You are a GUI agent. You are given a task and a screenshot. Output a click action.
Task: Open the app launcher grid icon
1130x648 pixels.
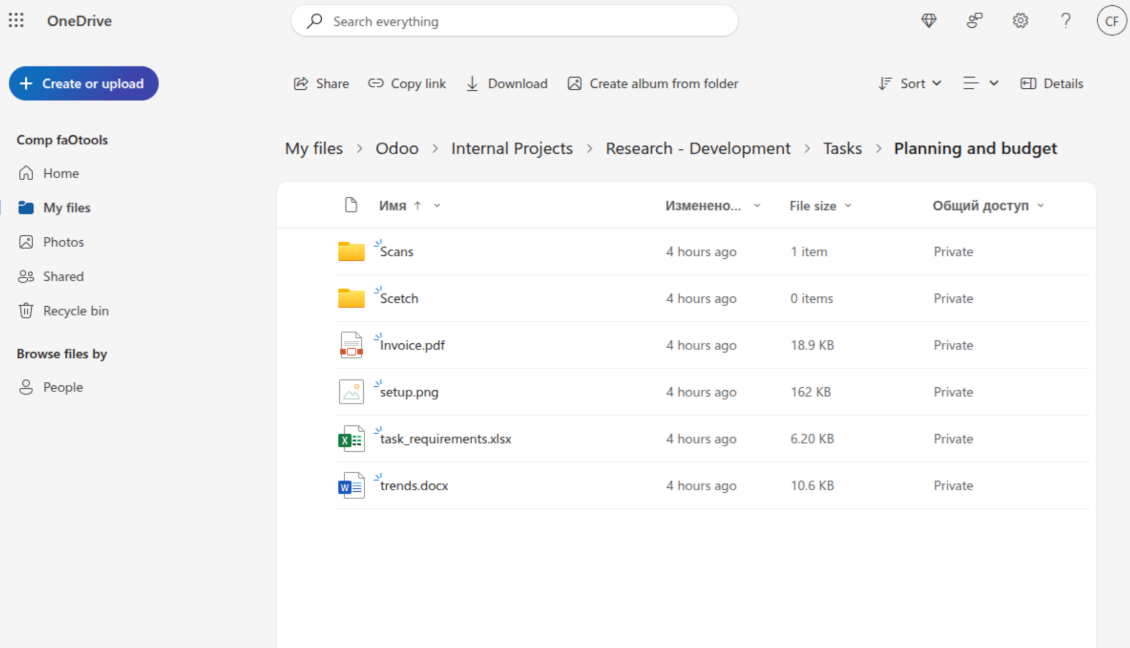(16, 21)
